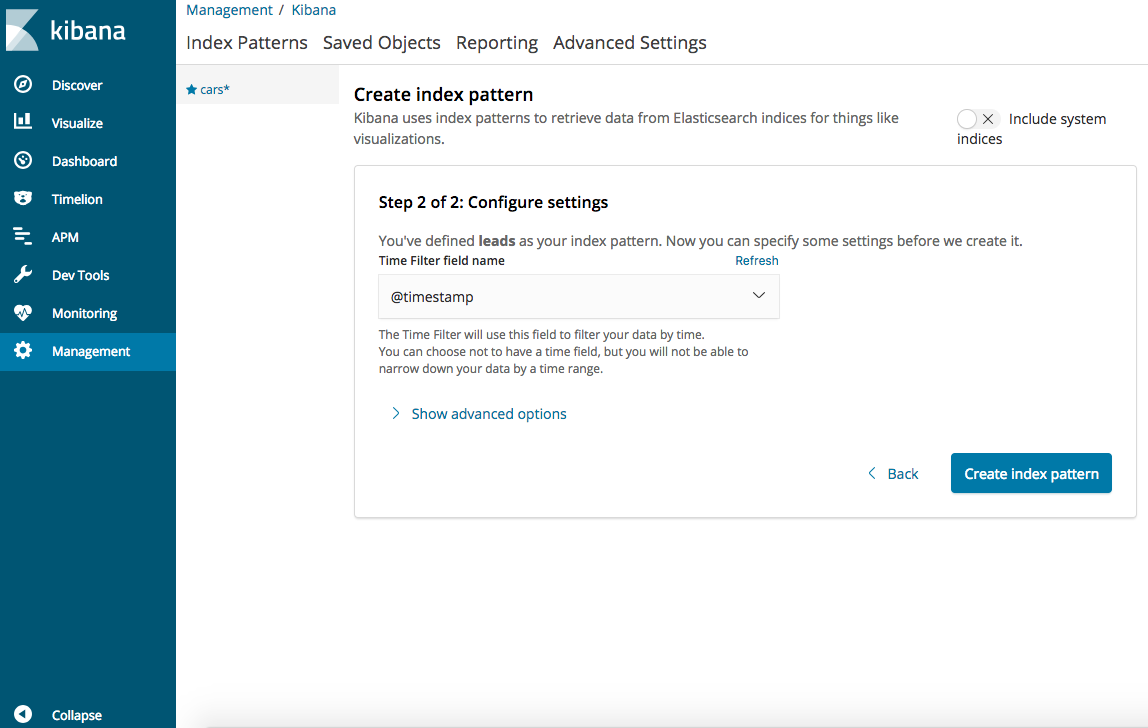Select APM label in the sidebar
The width and height of the screenshot is (1148, 728).
tap(65, 237)
